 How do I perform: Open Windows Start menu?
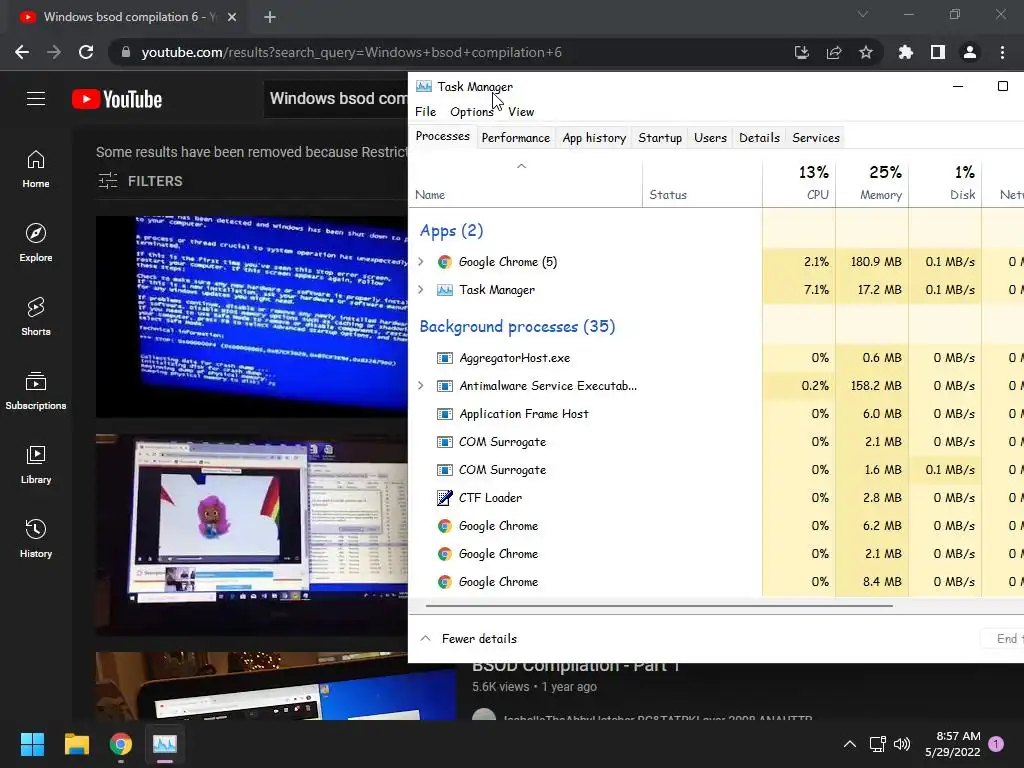pyautogui.click(x=32, y=744)
